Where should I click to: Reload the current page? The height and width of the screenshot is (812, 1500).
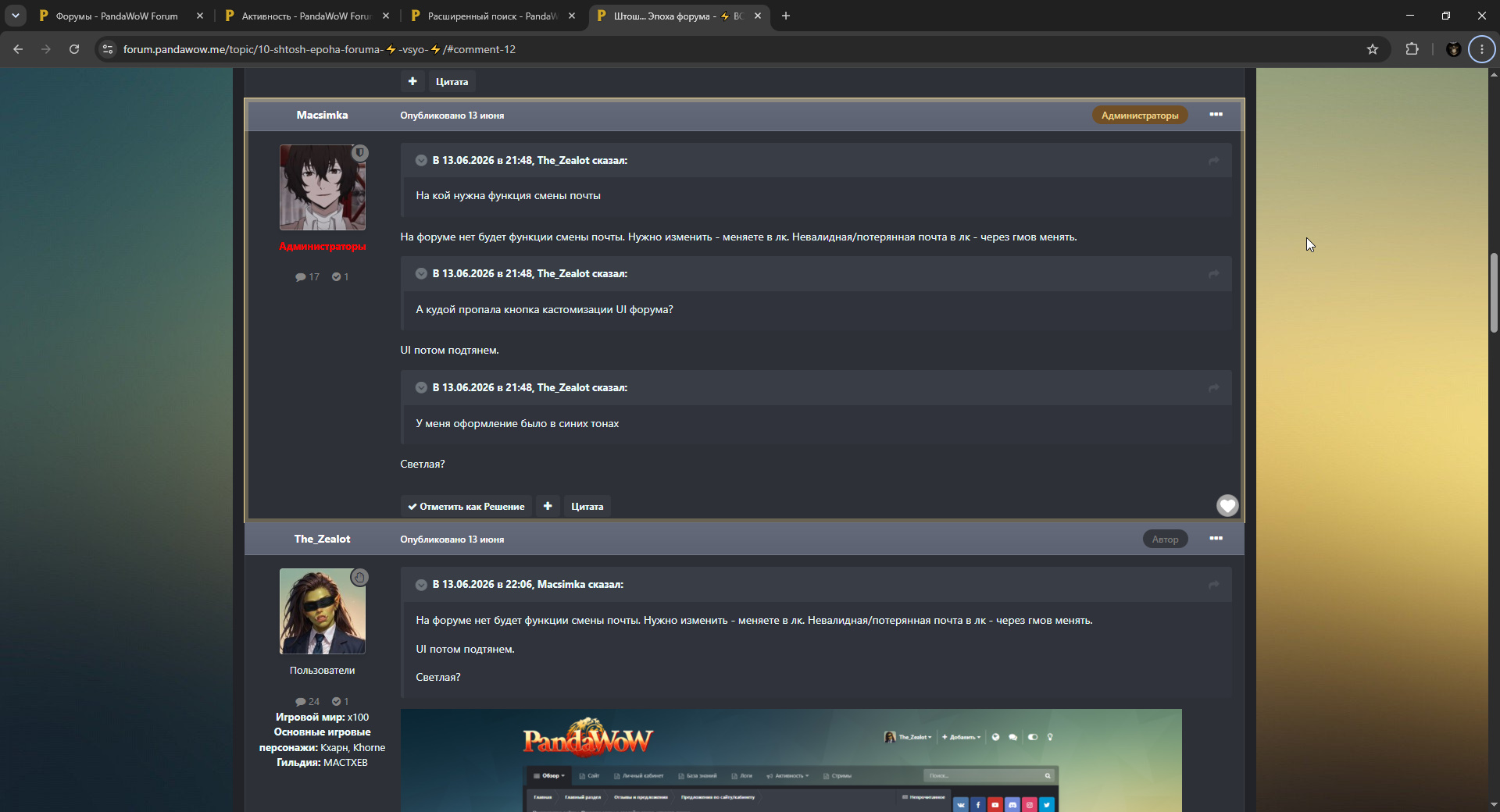pyautogui.click(x=74, y=49)
